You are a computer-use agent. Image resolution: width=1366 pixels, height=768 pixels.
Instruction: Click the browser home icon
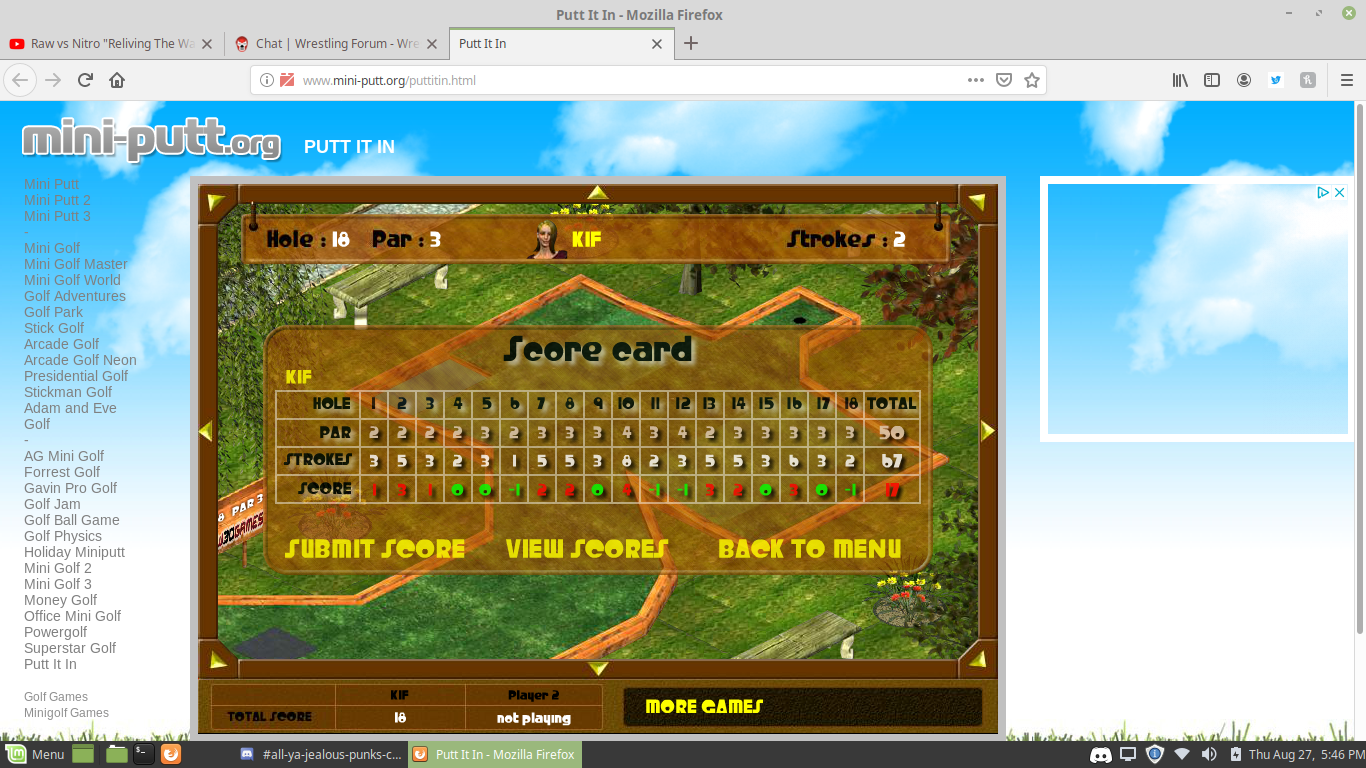click(117, 80)
